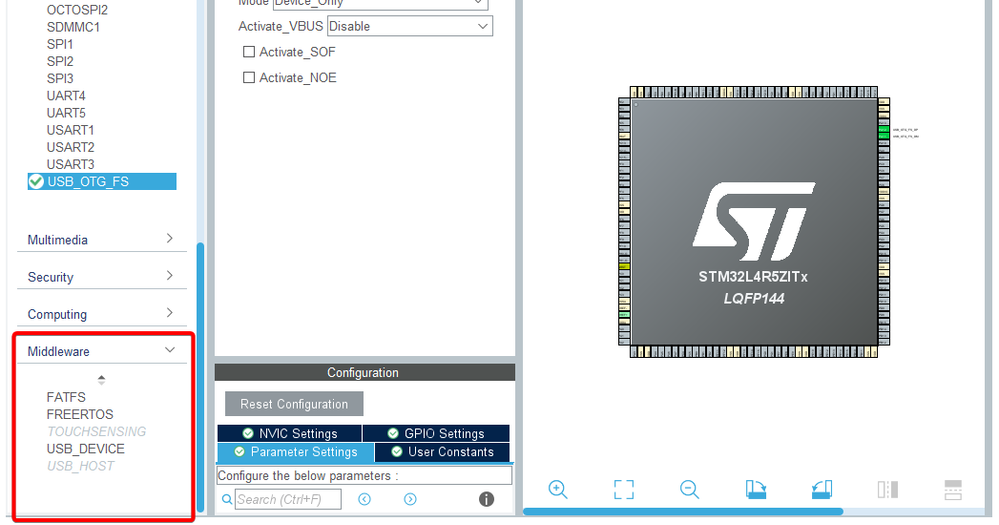Click the categories panel vertical scrollbar
The width and height of the screenshot is (999, 525).
200,377
